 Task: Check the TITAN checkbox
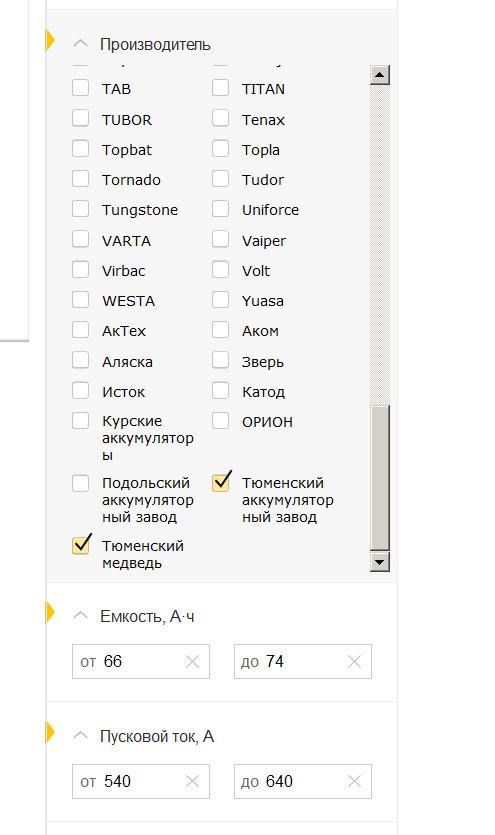pyautogui.click(x=220, y=88)
